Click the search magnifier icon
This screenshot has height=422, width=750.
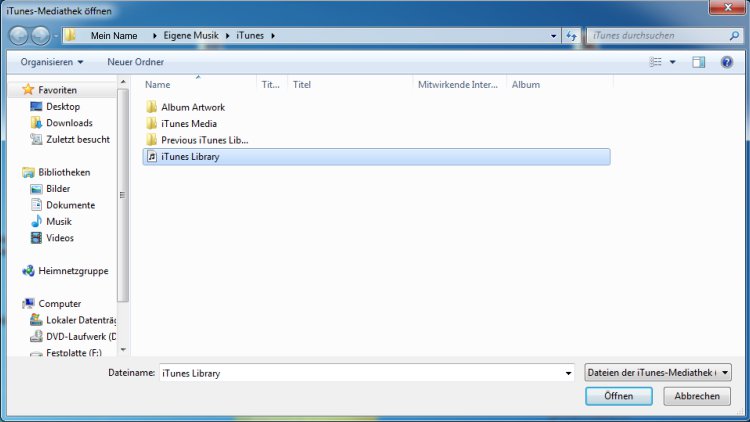tap(734, 36)
